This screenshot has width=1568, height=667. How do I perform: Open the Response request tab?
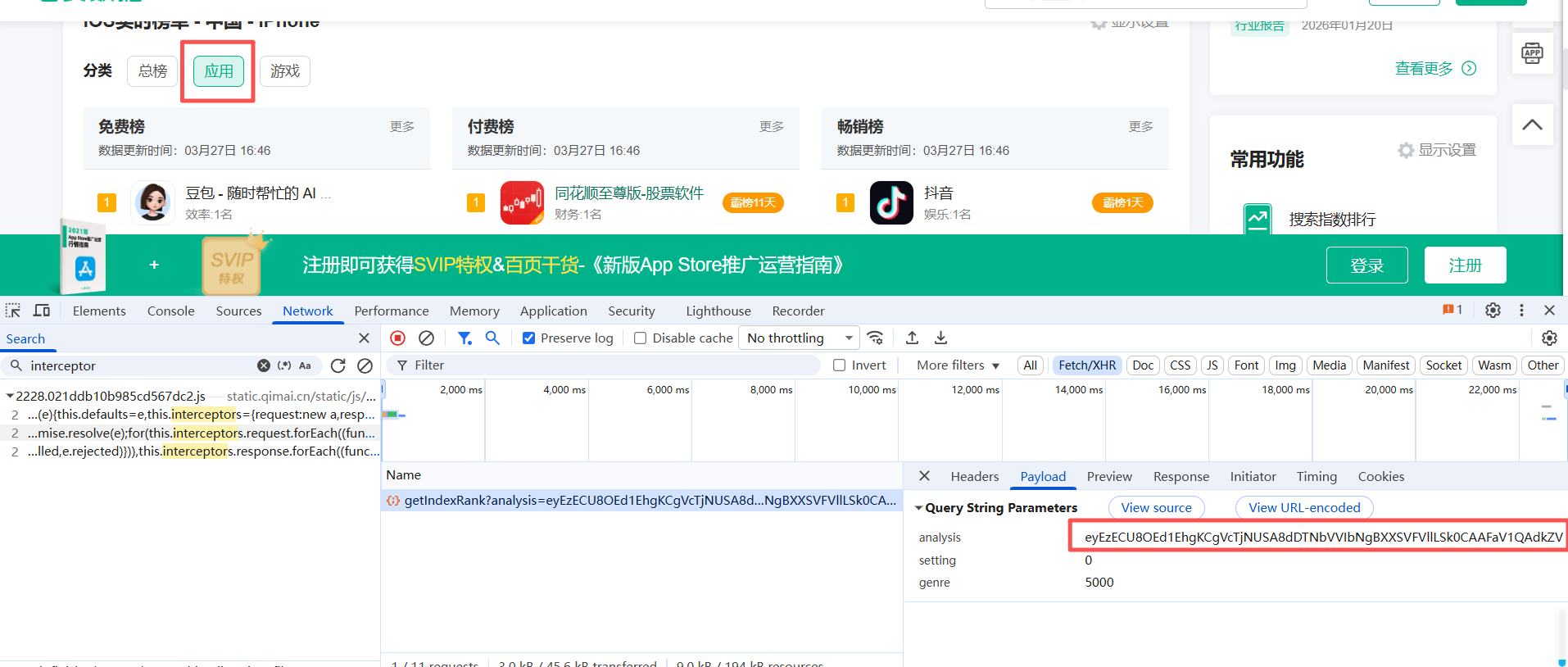click(1181, 477)
